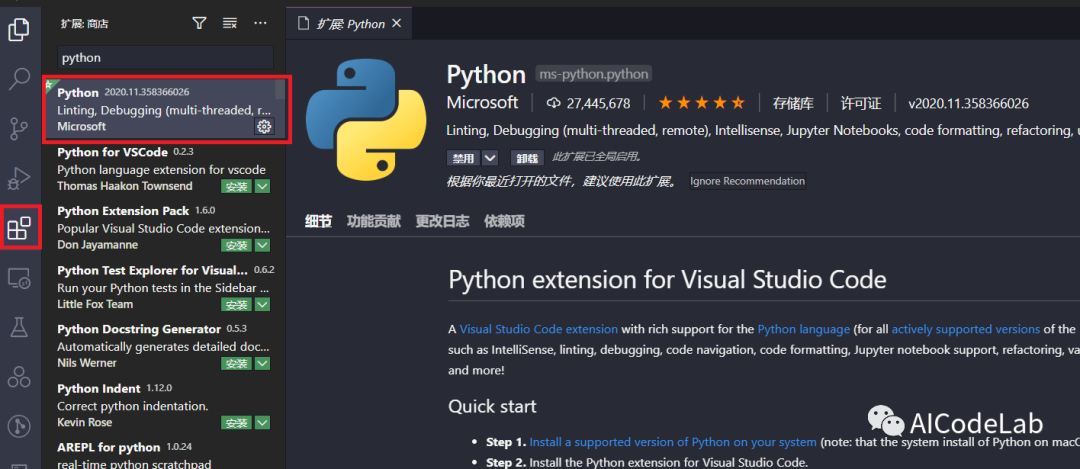Expand install options for Python Indent
The image size is (1080, 469).
262,423
